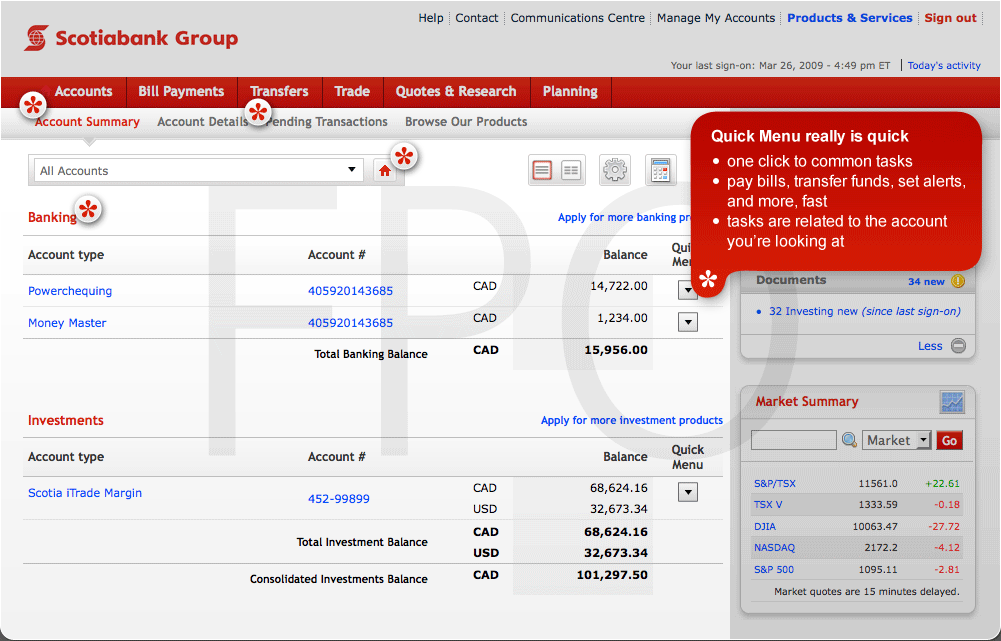
Task: Click the asterisk marker next to Banking
Action: (x=89, y=210)
